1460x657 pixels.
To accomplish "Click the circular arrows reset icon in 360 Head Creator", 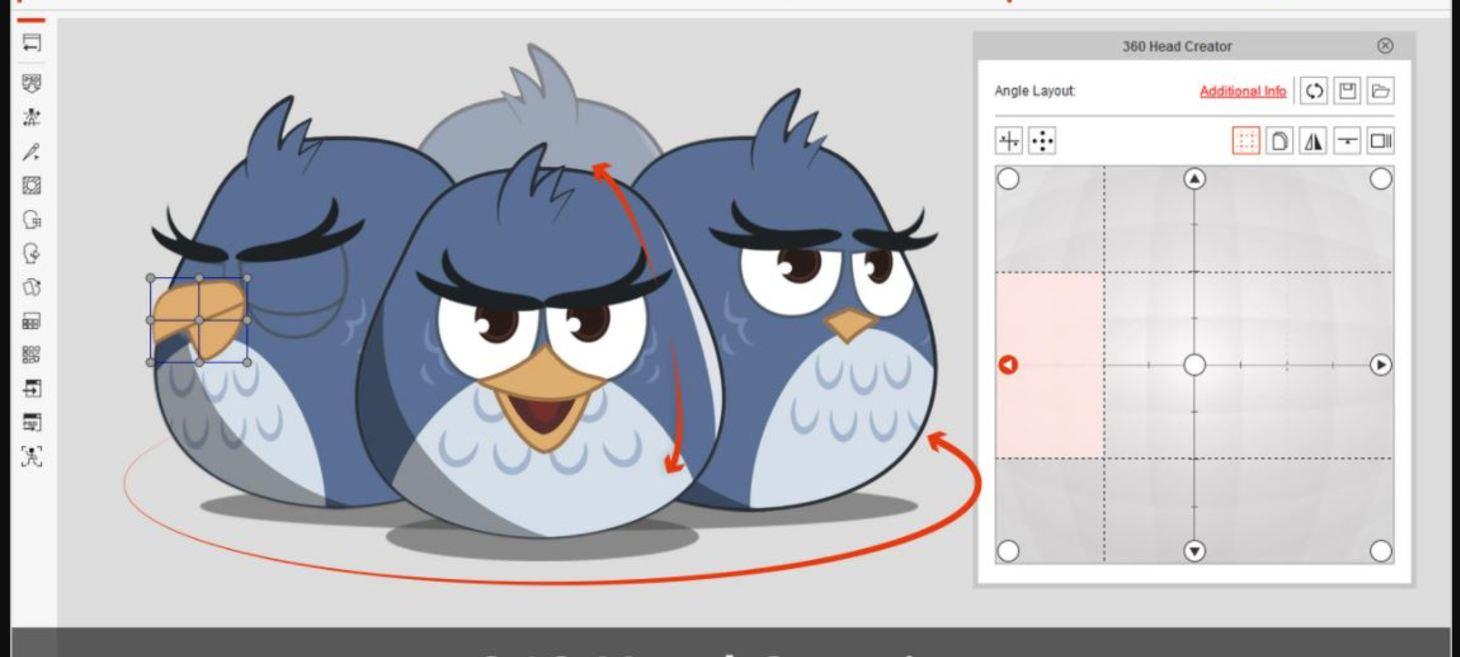I will coord(1314,91).
